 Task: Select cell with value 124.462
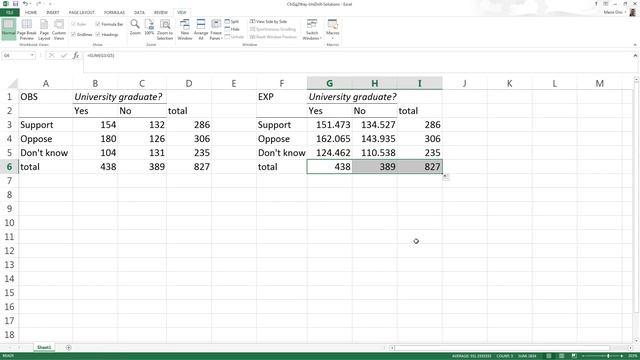329,153
